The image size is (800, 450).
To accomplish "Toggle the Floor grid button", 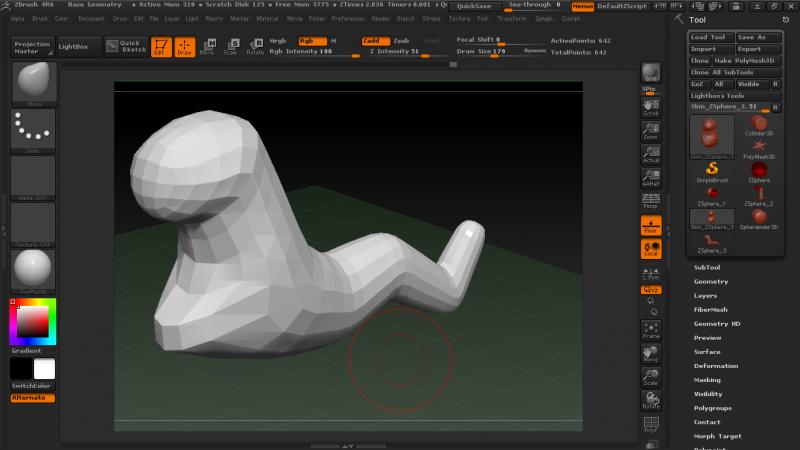I will point(651,225).
